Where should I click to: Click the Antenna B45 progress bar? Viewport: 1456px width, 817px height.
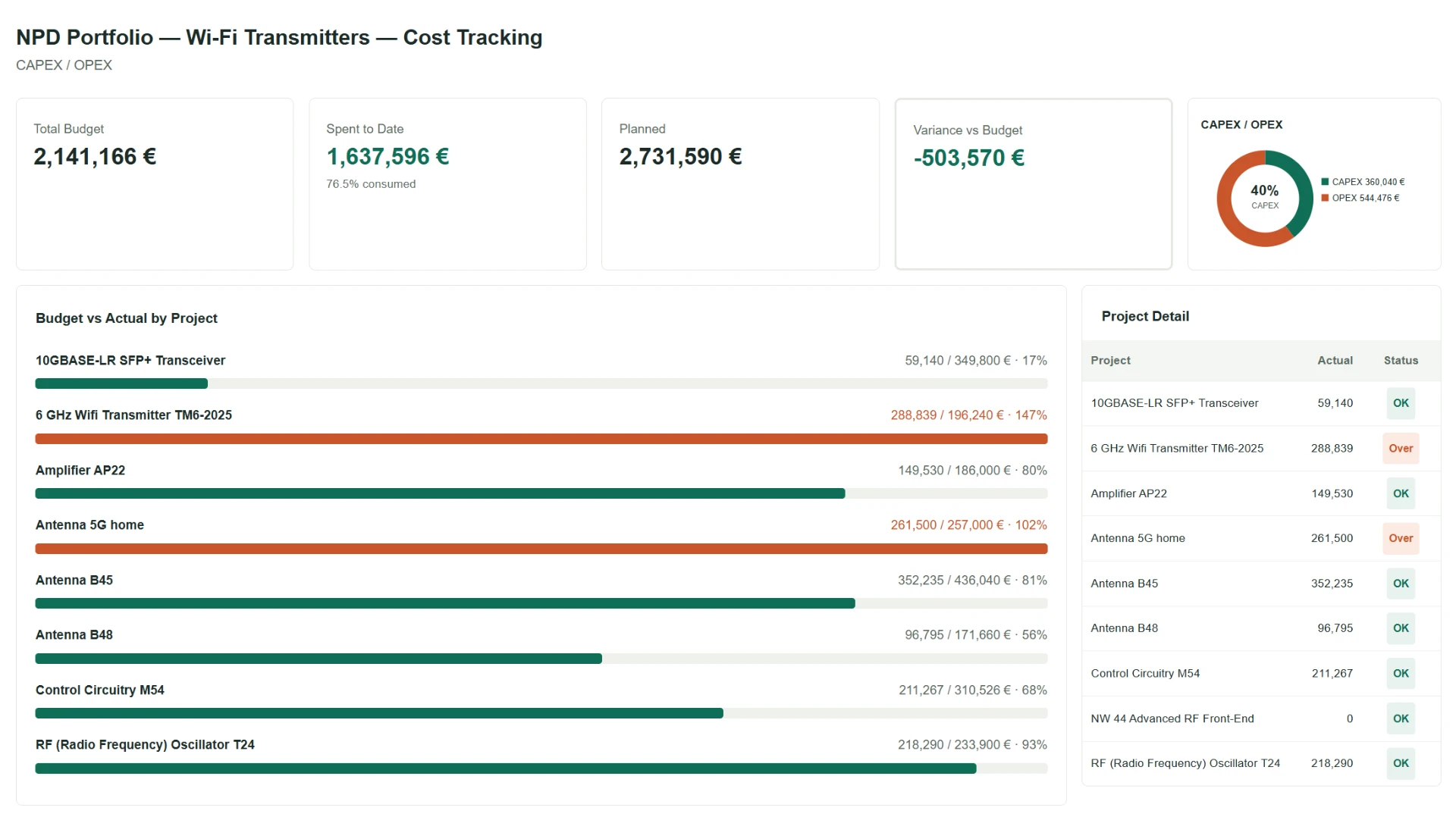click(x=541, y=603)
